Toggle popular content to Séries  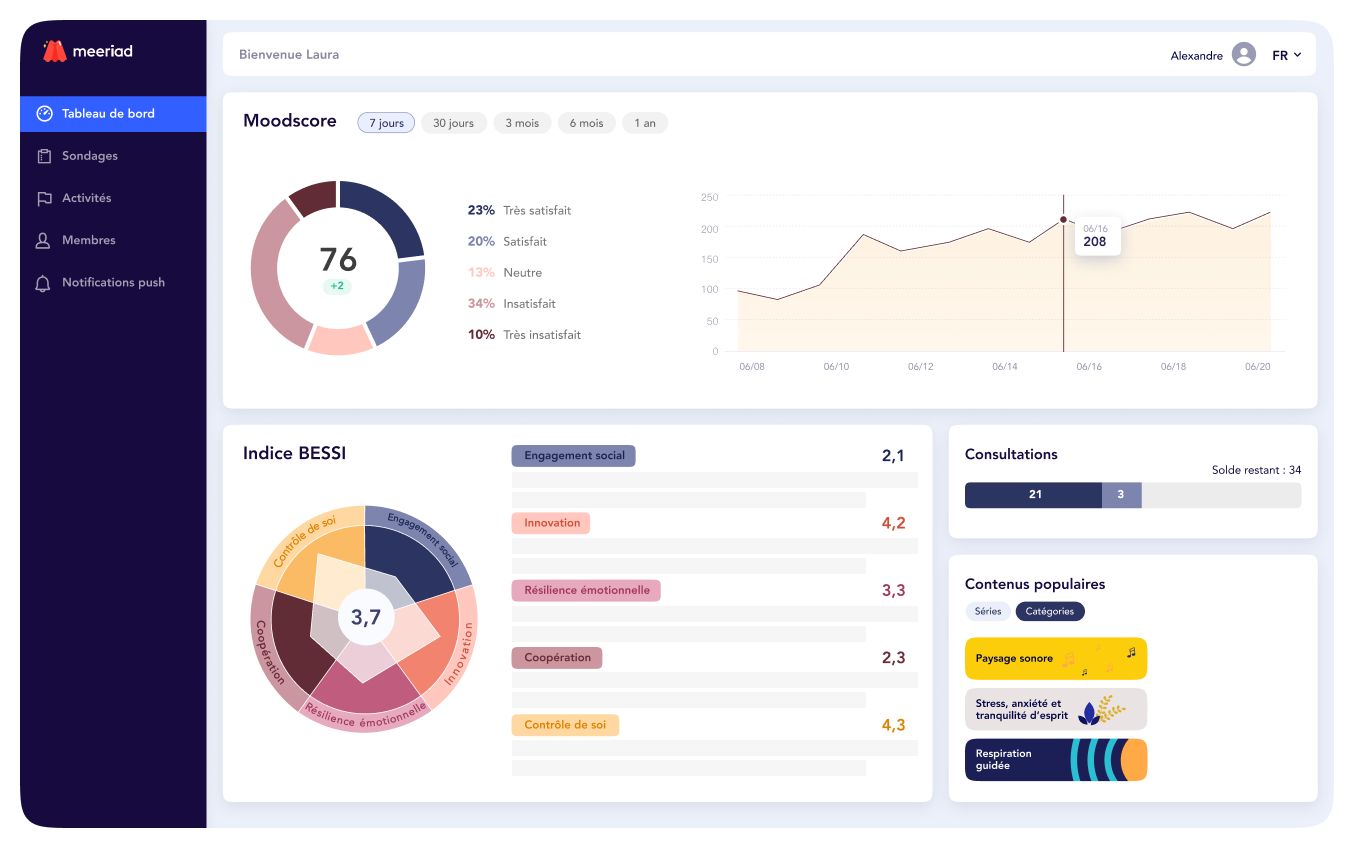[987, 611]
